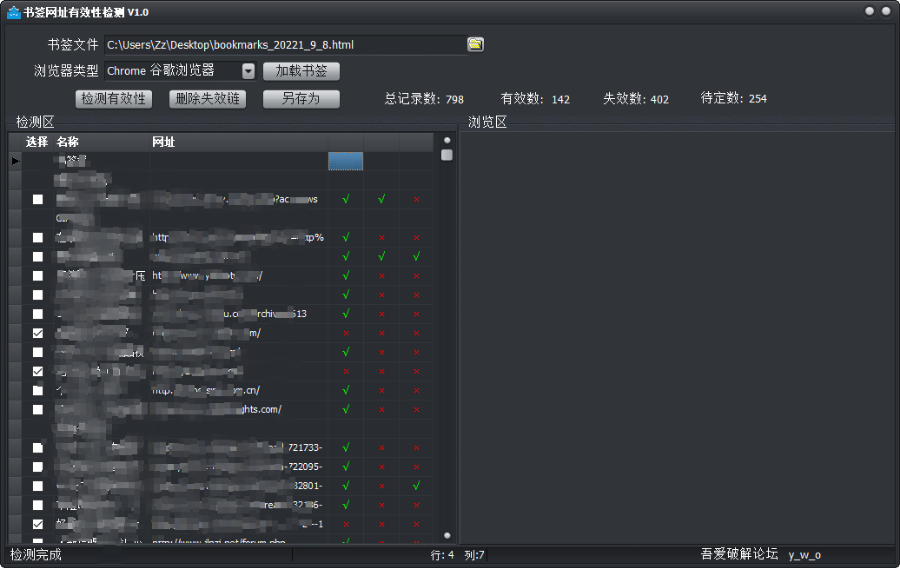Click the scroll-up dot of the list scrollbar

(447, 140)
